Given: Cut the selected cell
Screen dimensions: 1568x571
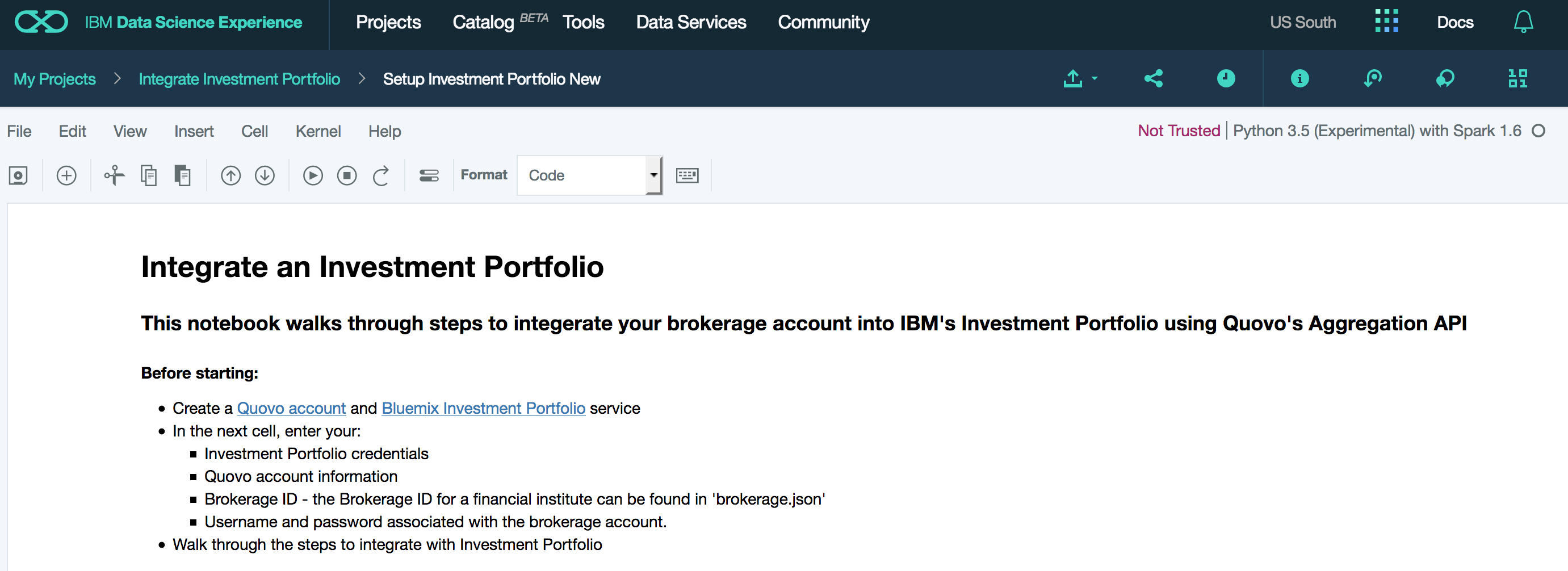Looking at the screenshot, I should 114,176.
